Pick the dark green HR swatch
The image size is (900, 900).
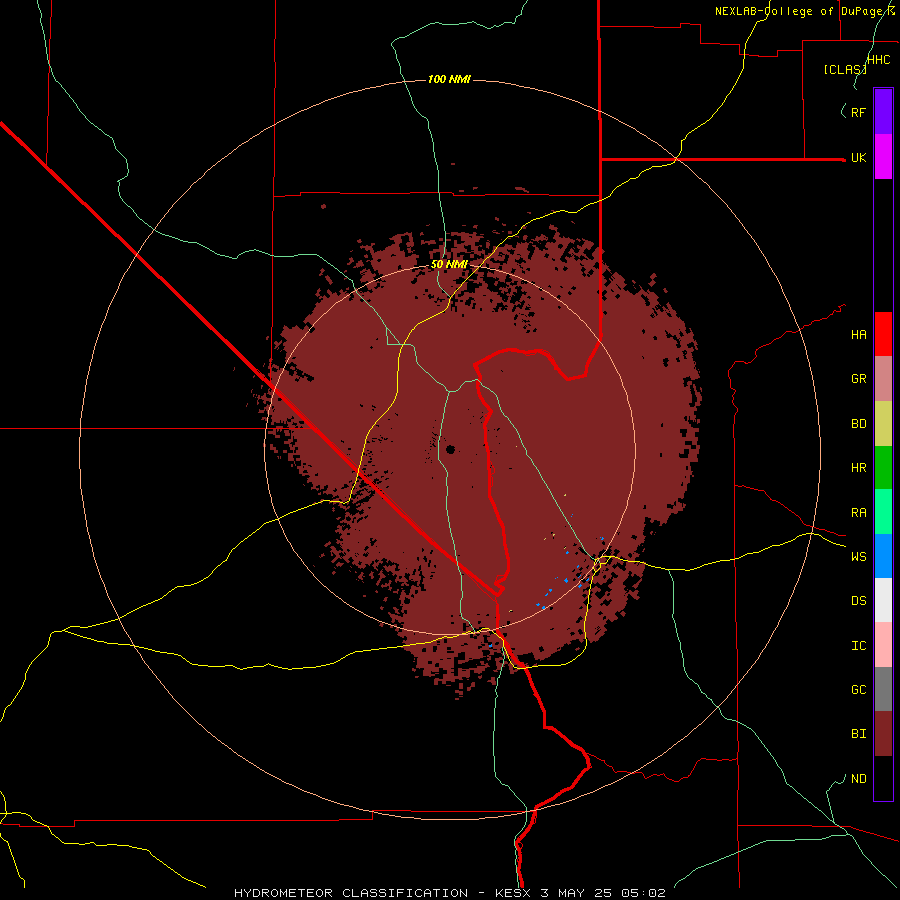point(883,468)
